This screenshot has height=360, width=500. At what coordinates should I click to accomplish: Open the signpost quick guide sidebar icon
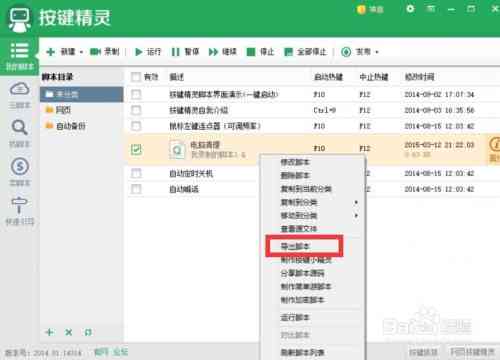coord(19,205)
